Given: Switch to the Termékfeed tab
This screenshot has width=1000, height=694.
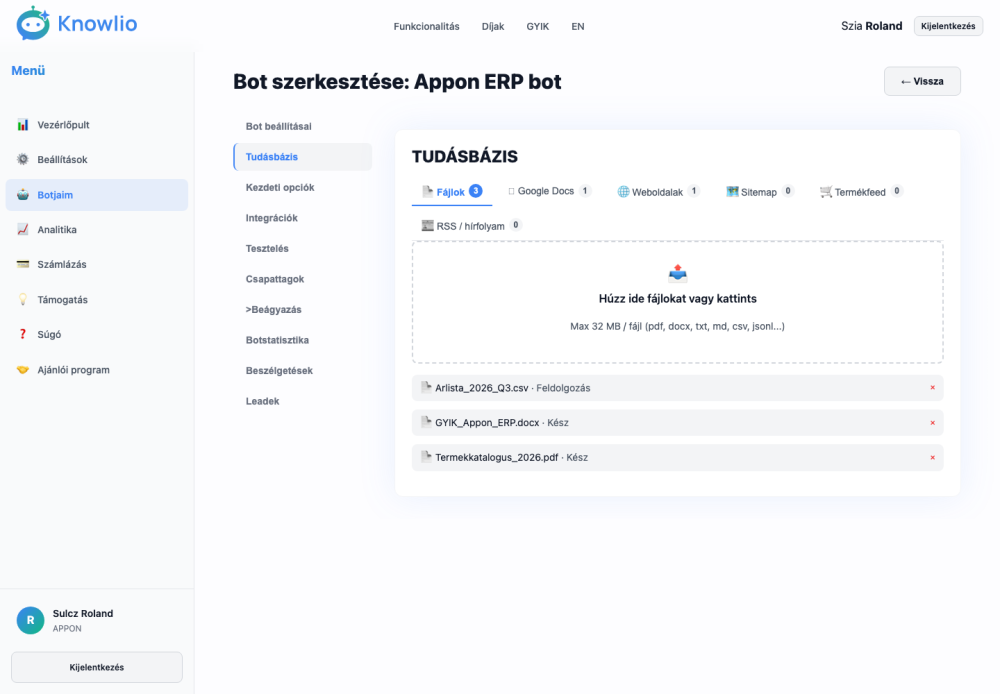Looking at the screenshot, I should [x=861, y=191].
